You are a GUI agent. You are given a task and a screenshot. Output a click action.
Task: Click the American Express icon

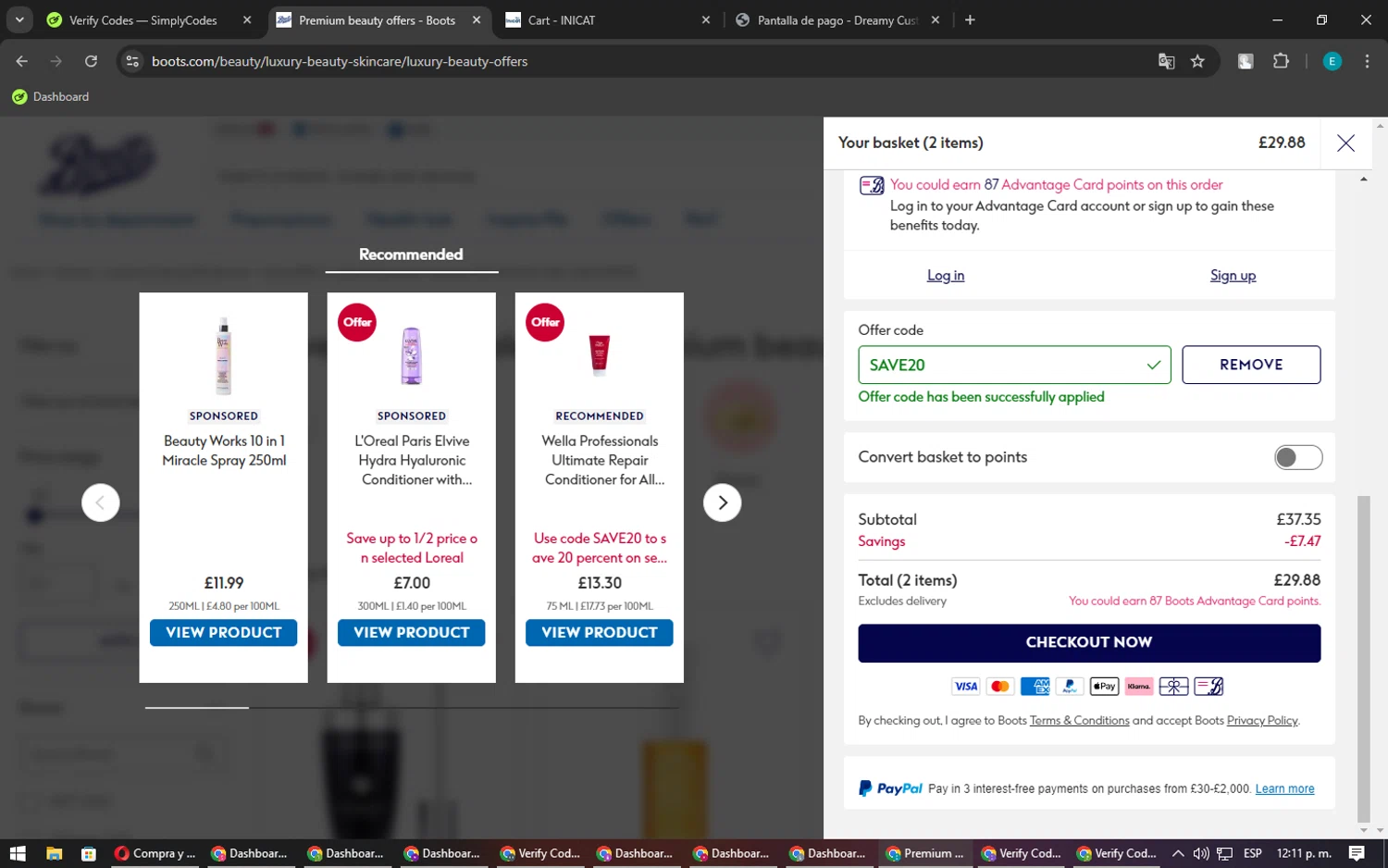pyautogui.click(x=1035, y=687)
